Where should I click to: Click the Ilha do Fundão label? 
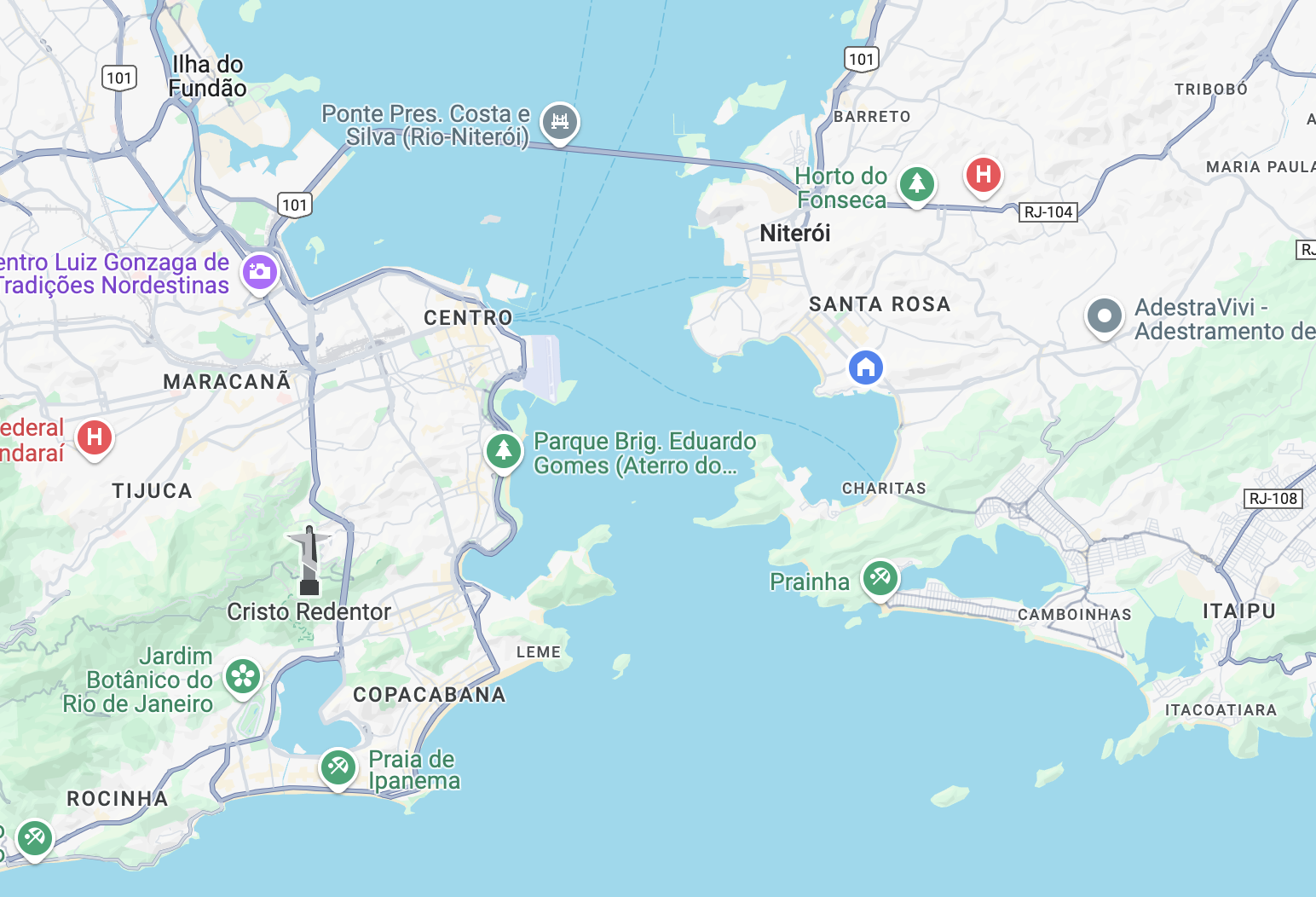click(207, 76)
